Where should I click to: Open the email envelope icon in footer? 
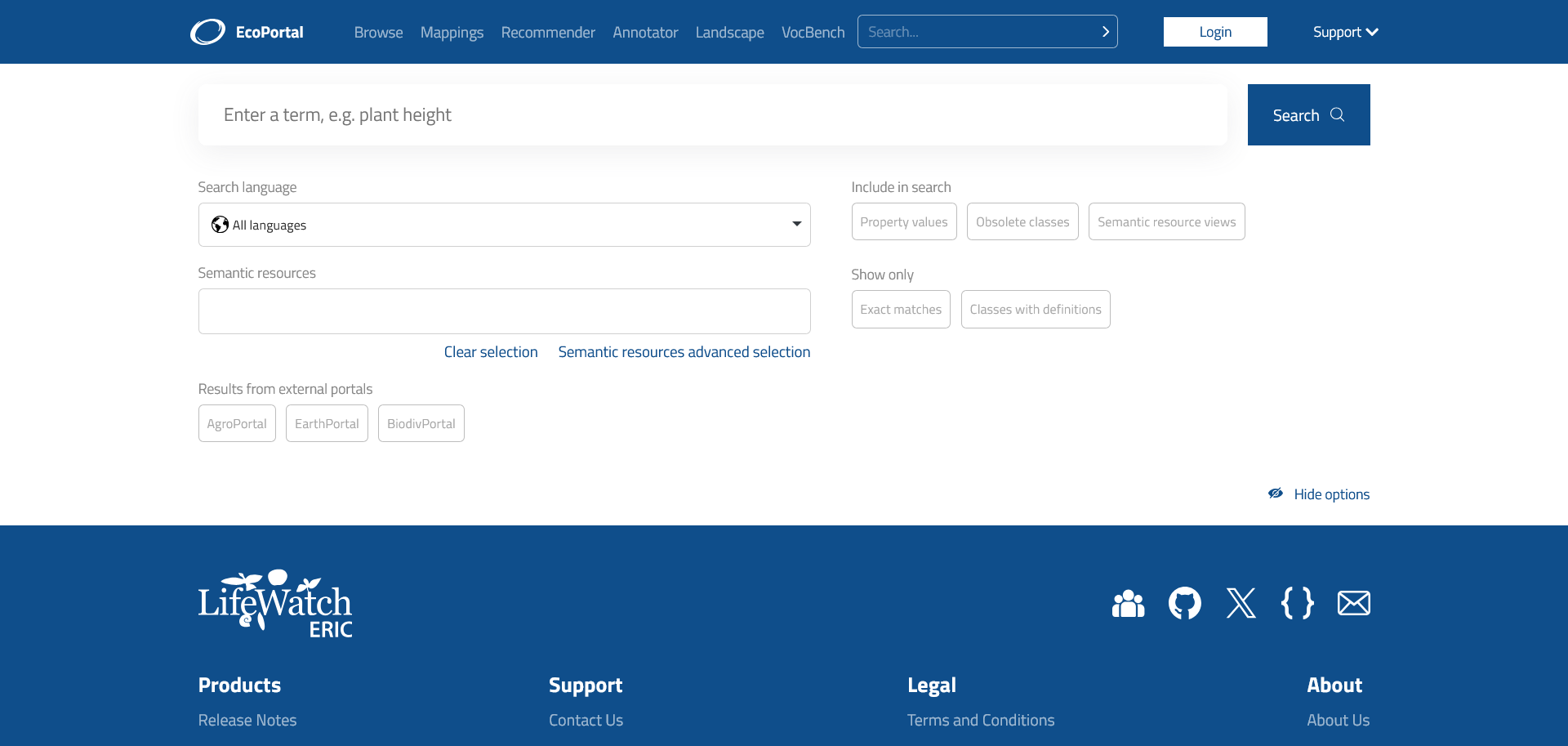pyautogui.click(x=1353, y=603)
